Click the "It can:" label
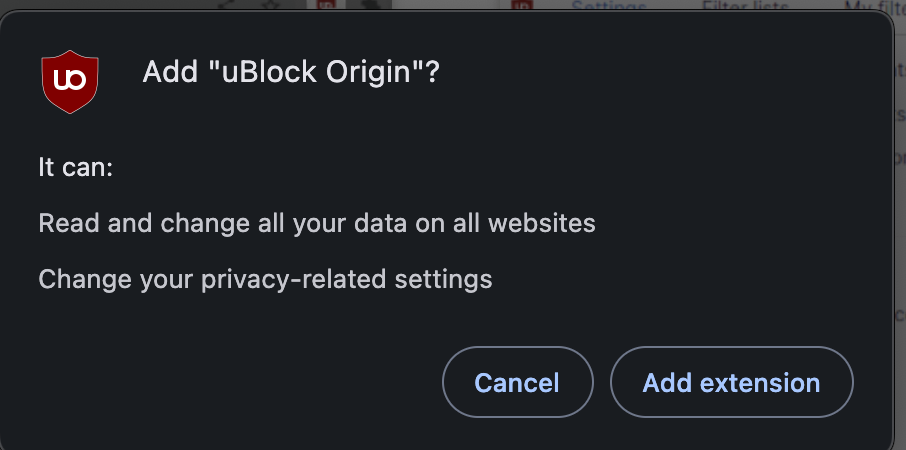Screen dimensions: 906x450 coord(76,167)
